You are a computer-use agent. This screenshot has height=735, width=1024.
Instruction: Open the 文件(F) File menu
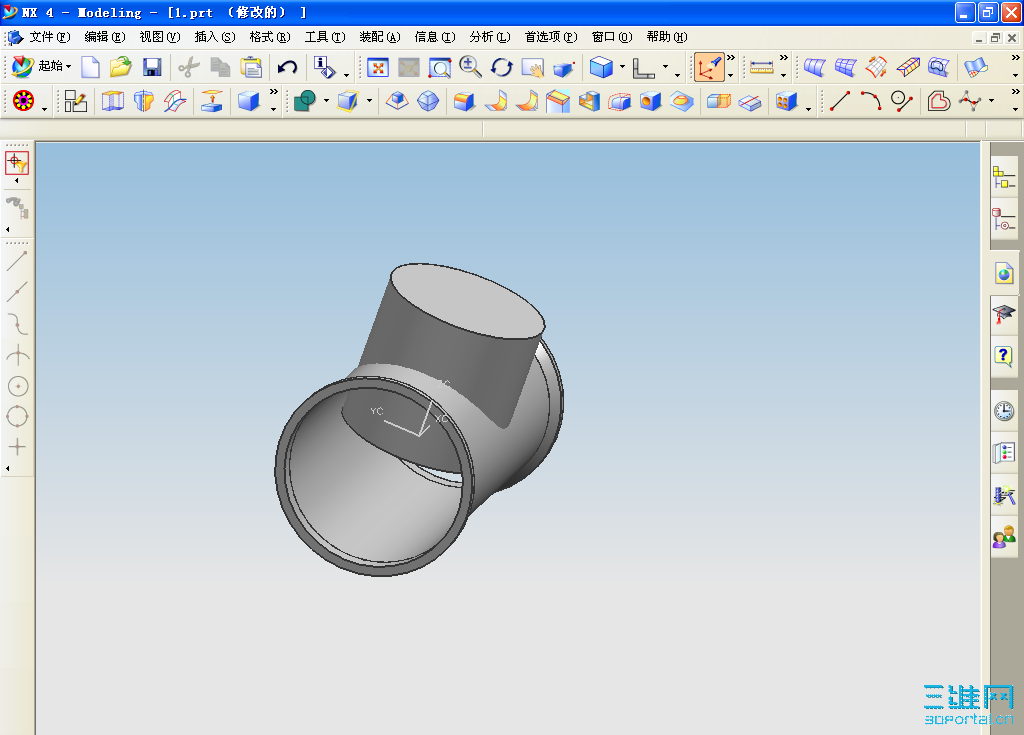[x=50, y=37]
